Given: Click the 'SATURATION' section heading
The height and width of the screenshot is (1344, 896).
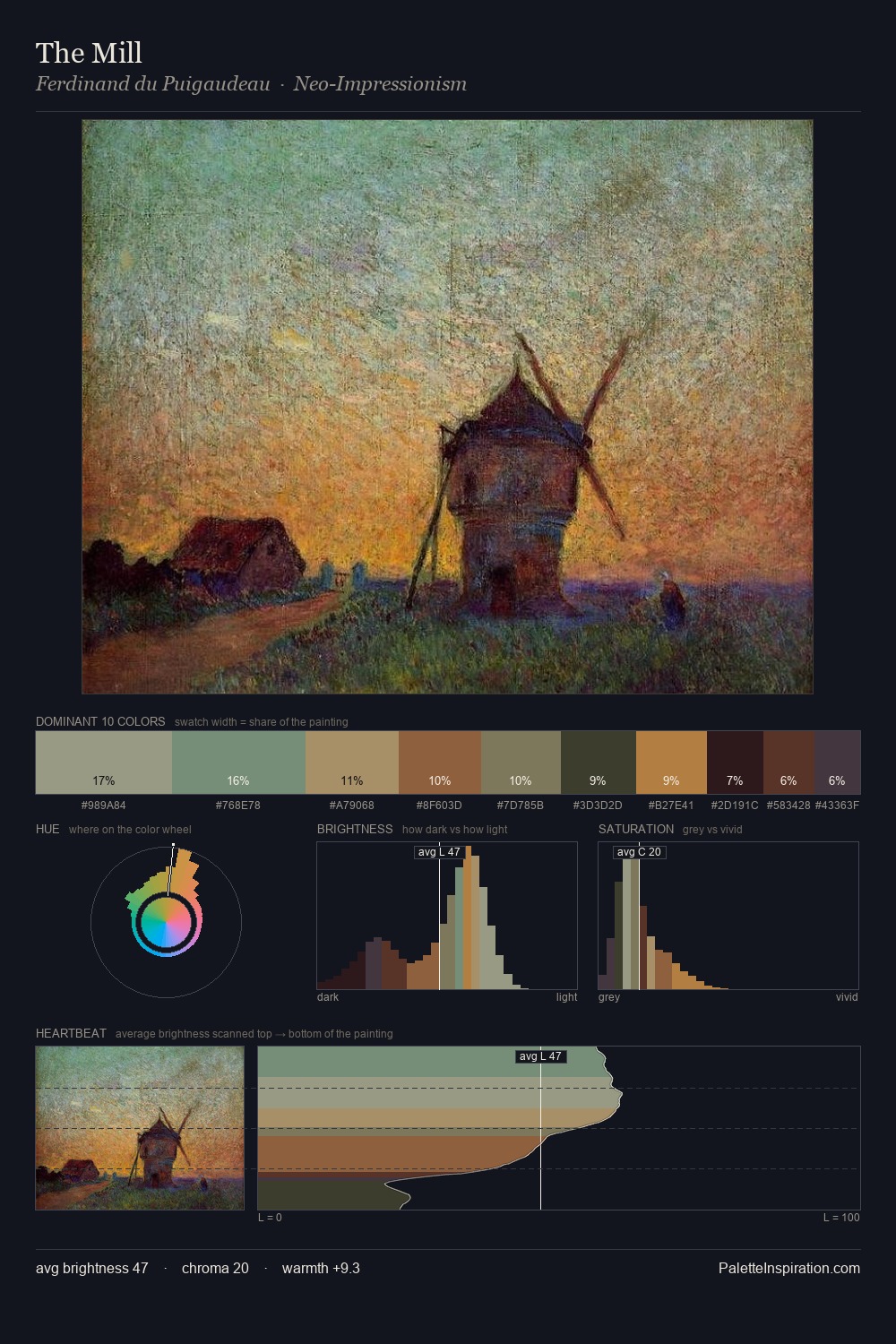Looking at the screenshot, I should click(636, 829).
